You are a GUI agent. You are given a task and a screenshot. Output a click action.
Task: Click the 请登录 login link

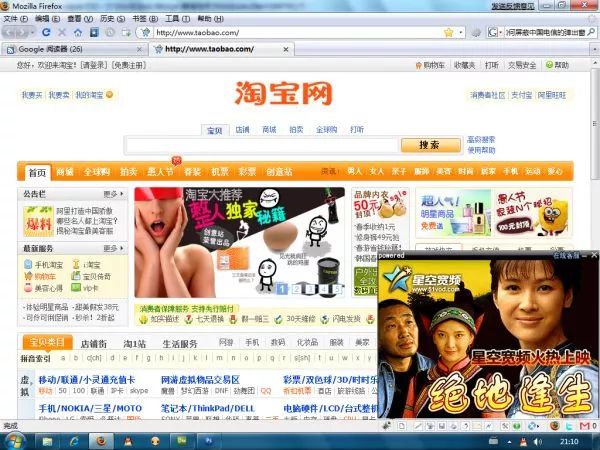94,65
